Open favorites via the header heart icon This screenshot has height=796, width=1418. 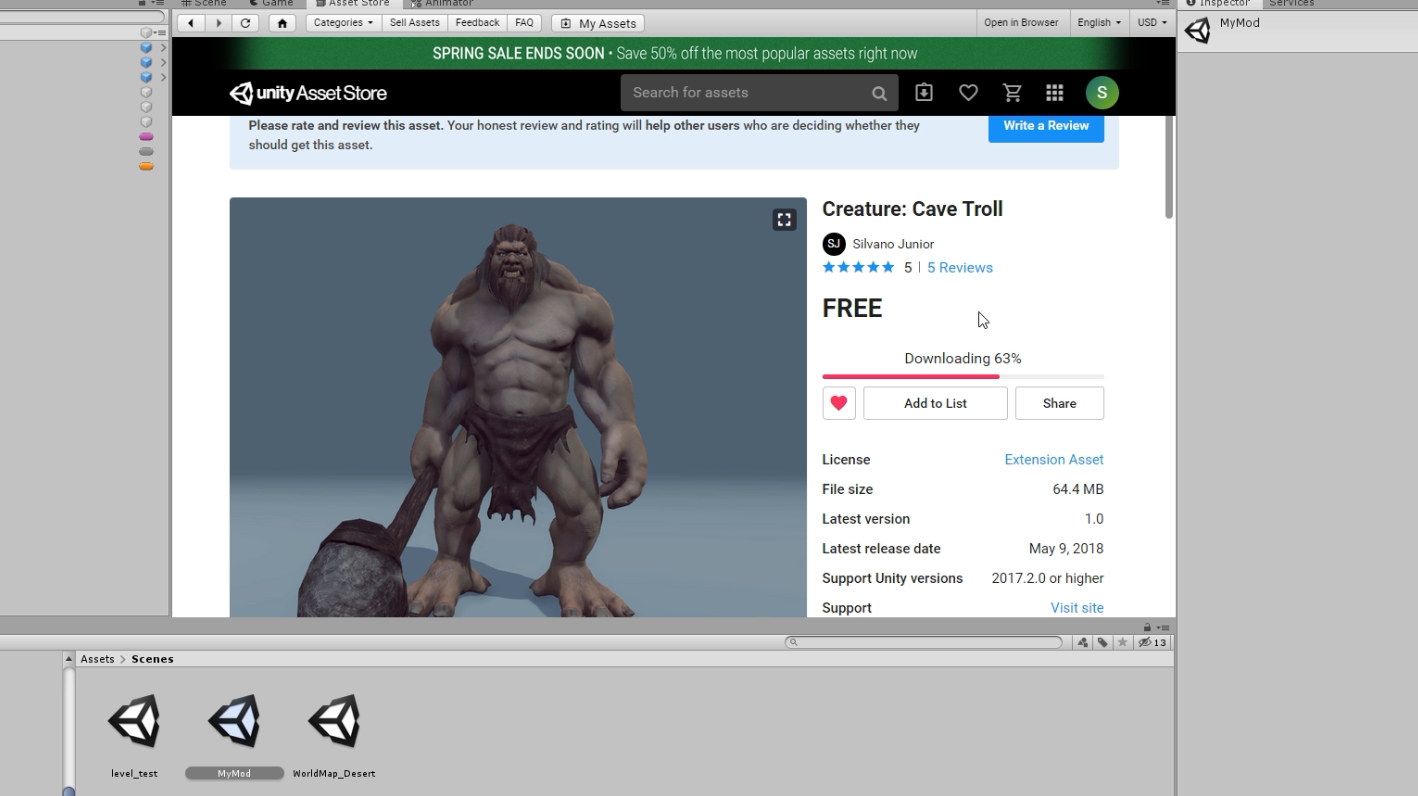point(968,93)
